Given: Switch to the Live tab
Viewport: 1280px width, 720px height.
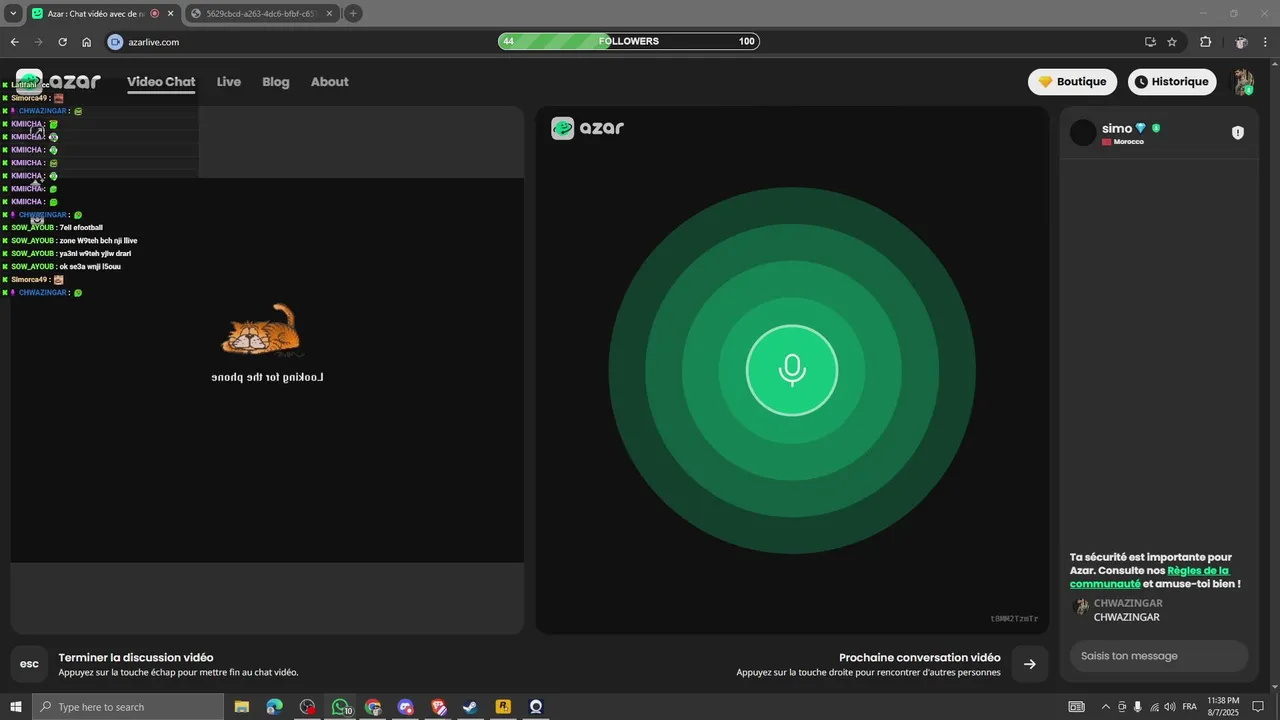Looking at the screenshot, I should pyautogui.click(x=229, y=82).
